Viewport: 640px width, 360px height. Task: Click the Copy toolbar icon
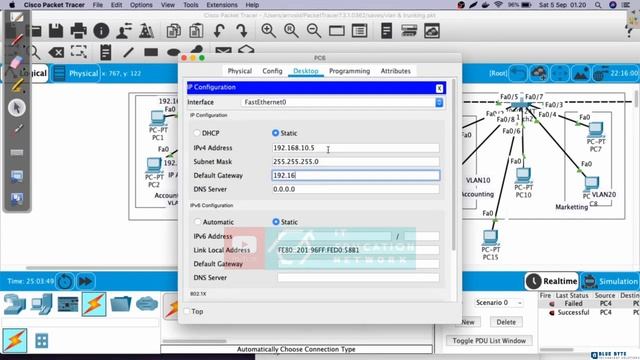174,31
